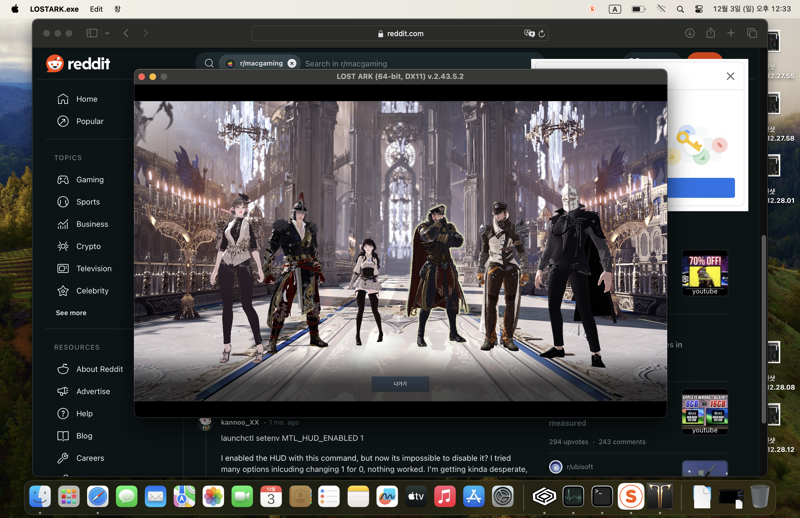Screen dimensions: 800x518
Task: Open a new tab in Safari
Action: 731,33
